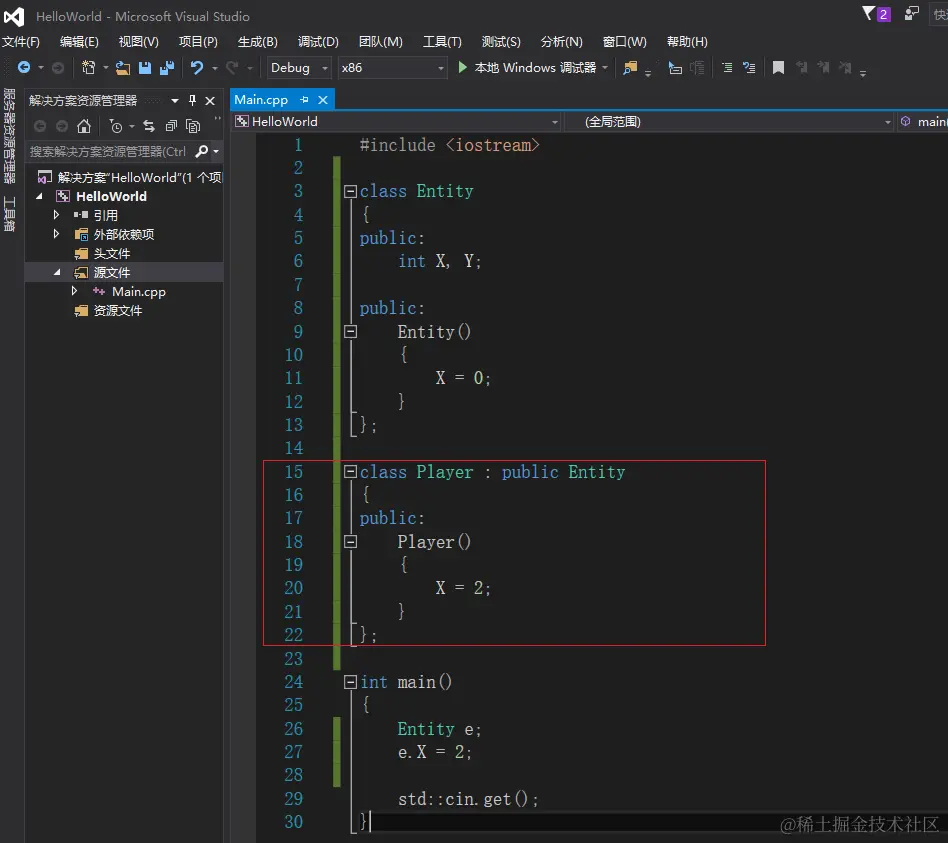Select the 头文件 folder in tree
The image size is (948, 843).
point(112,253)
